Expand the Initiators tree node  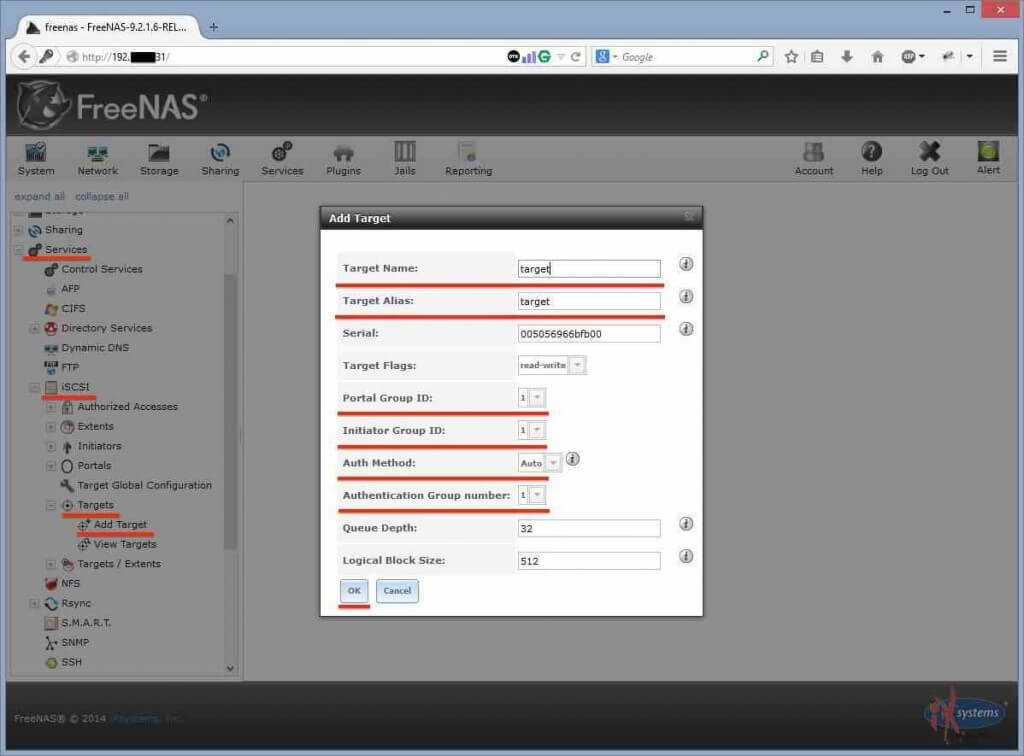click(x=51, y=447)
